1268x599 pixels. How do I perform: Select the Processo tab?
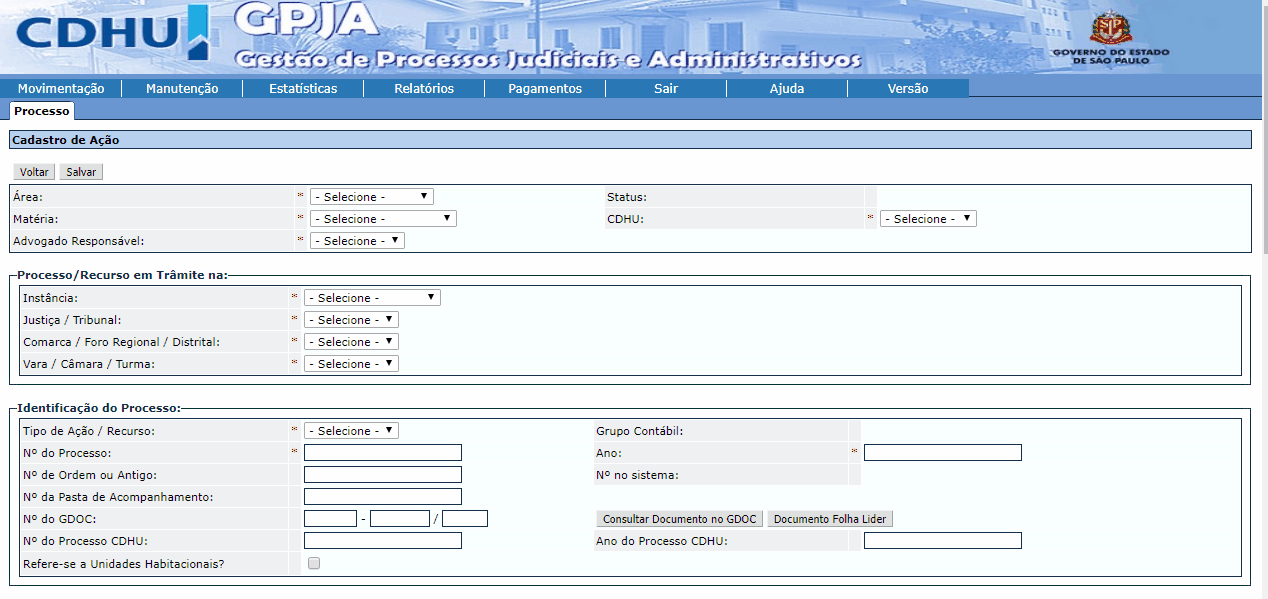pyautogui.click(x=42, y=110)
